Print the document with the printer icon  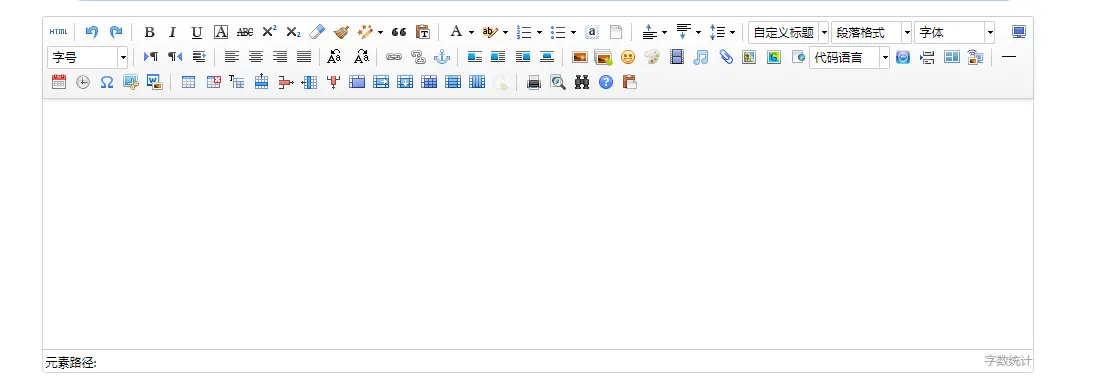pyautogui.click(x=534, y=82)
